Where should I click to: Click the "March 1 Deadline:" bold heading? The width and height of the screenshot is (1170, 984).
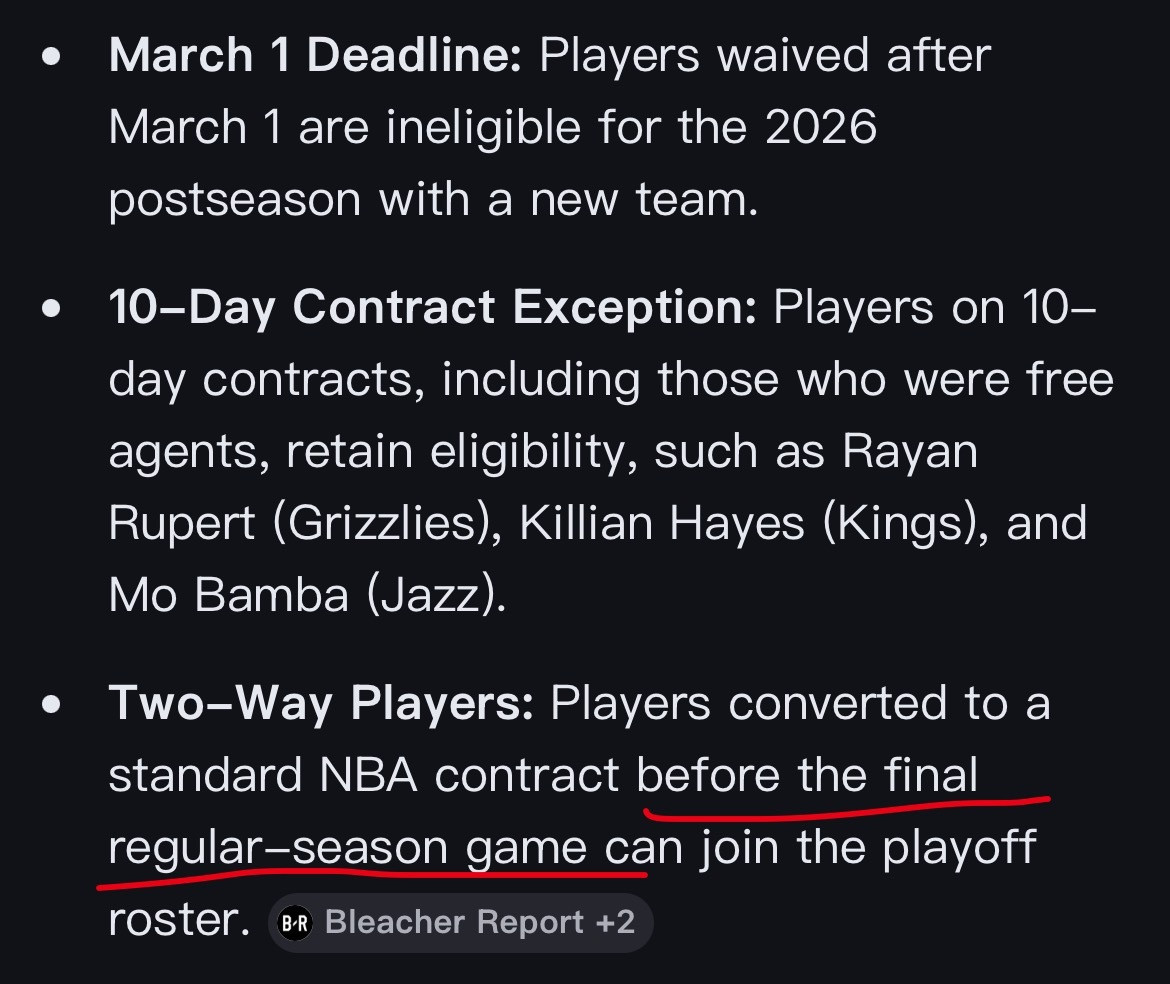(315, 56)
